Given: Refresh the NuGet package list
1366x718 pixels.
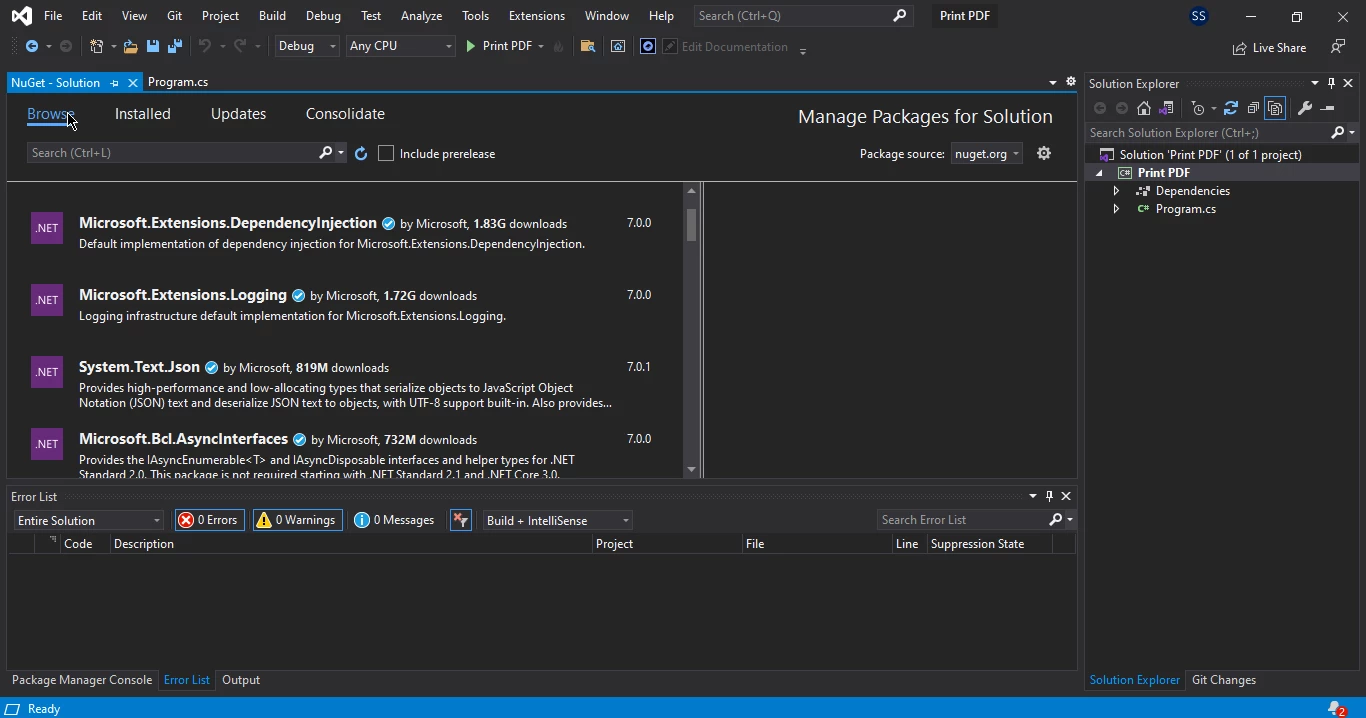Looking at the screenshot, I should click(x=361, y=153).
